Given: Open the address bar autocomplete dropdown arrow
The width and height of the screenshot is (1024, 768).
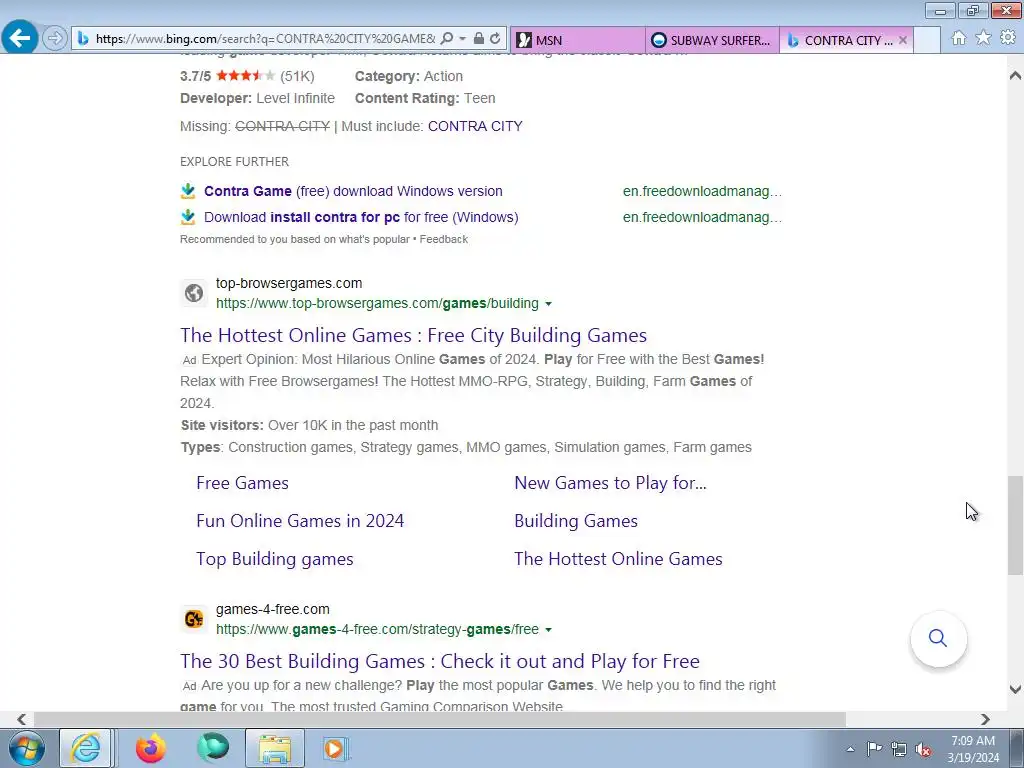Looking at the screenshot, I should tap(462, 39).
